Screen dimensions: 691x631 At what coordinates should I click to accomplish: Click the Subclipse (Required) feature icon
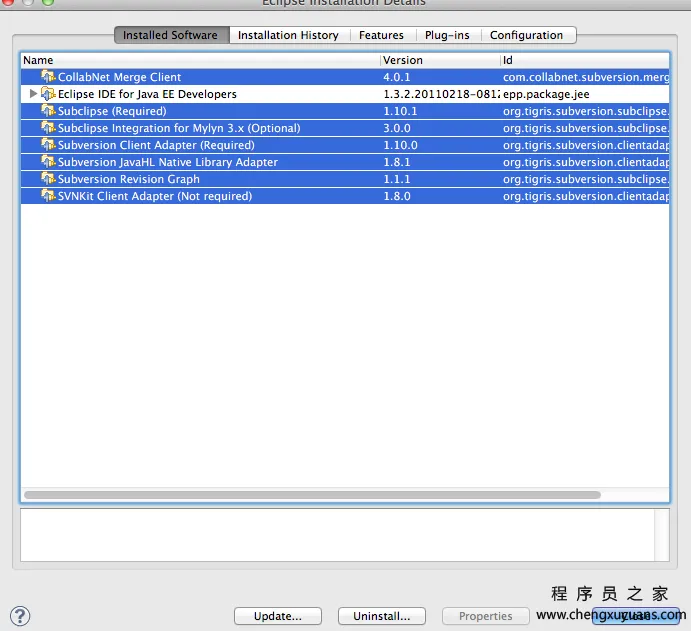48,111
